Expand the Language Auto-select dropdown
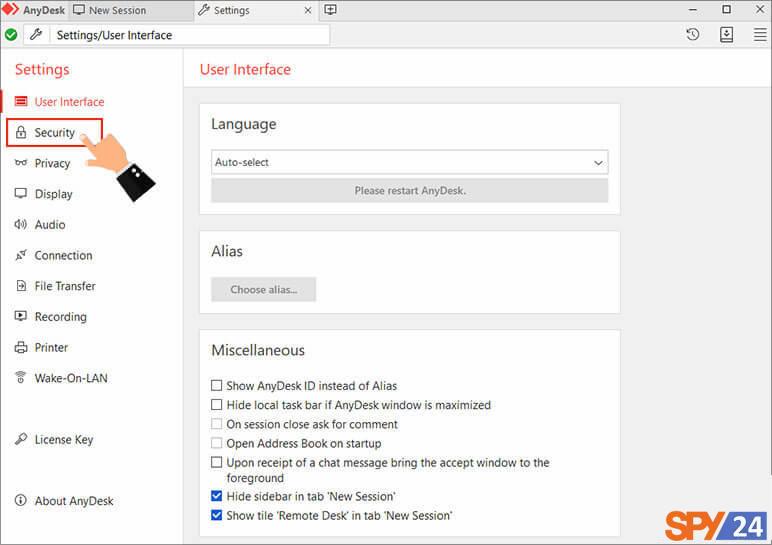The height and width of the screenshot is (545, 772). [410, 162]
